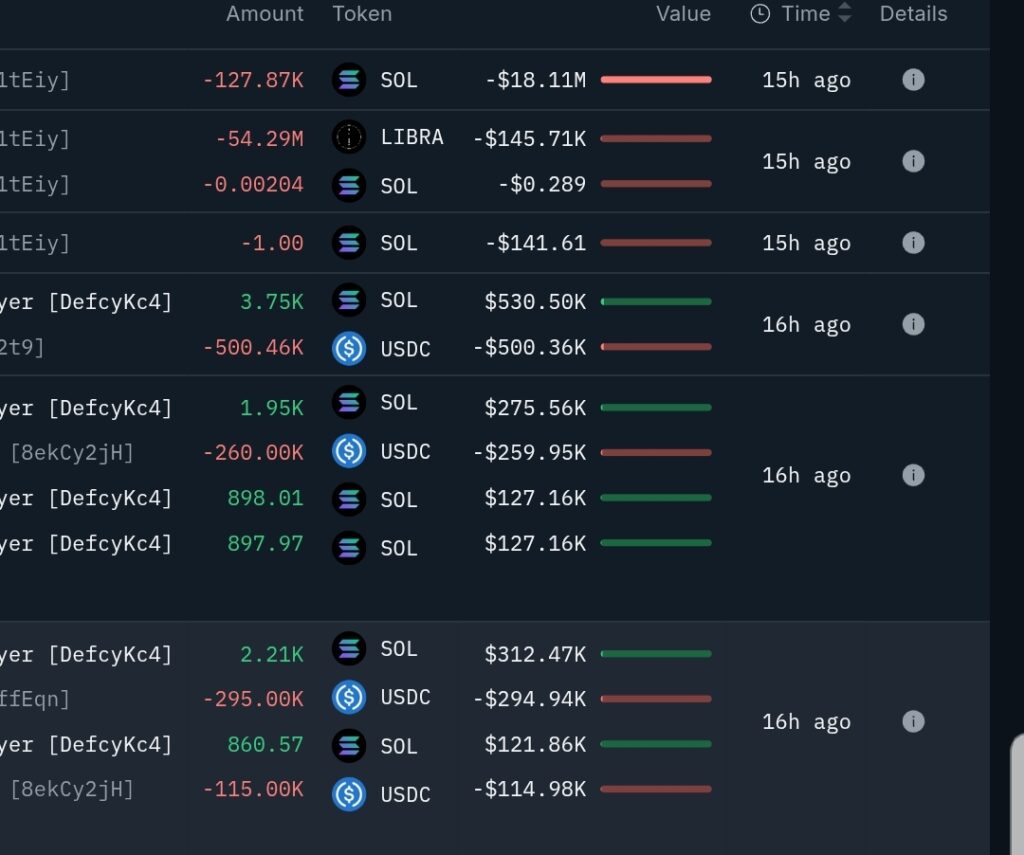Select the Token column header

pos(362,14)
